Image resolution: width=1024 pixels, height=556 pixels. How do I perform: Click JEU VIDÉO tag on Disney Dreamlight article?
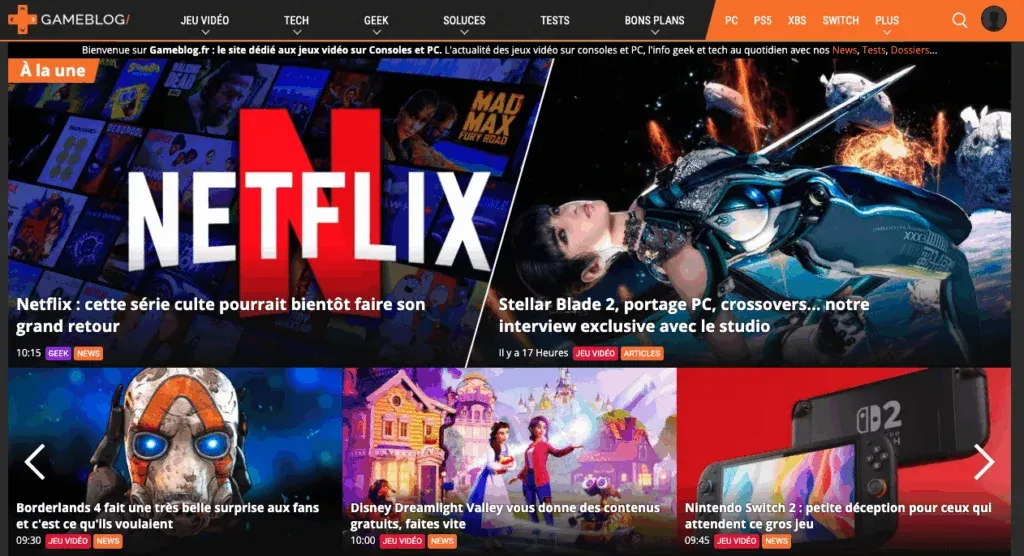point(402,541)
